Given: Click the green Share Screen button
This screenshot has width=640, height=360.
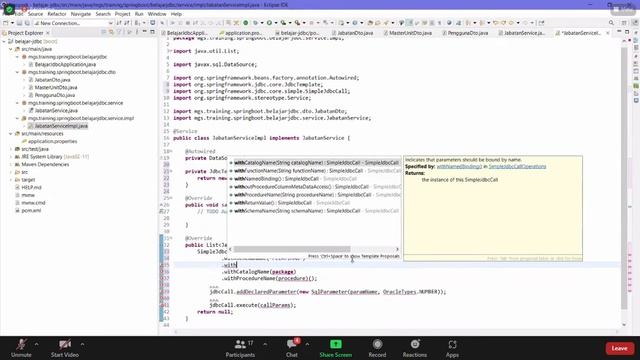Looking at the screenshot, I should pos(336,348).
